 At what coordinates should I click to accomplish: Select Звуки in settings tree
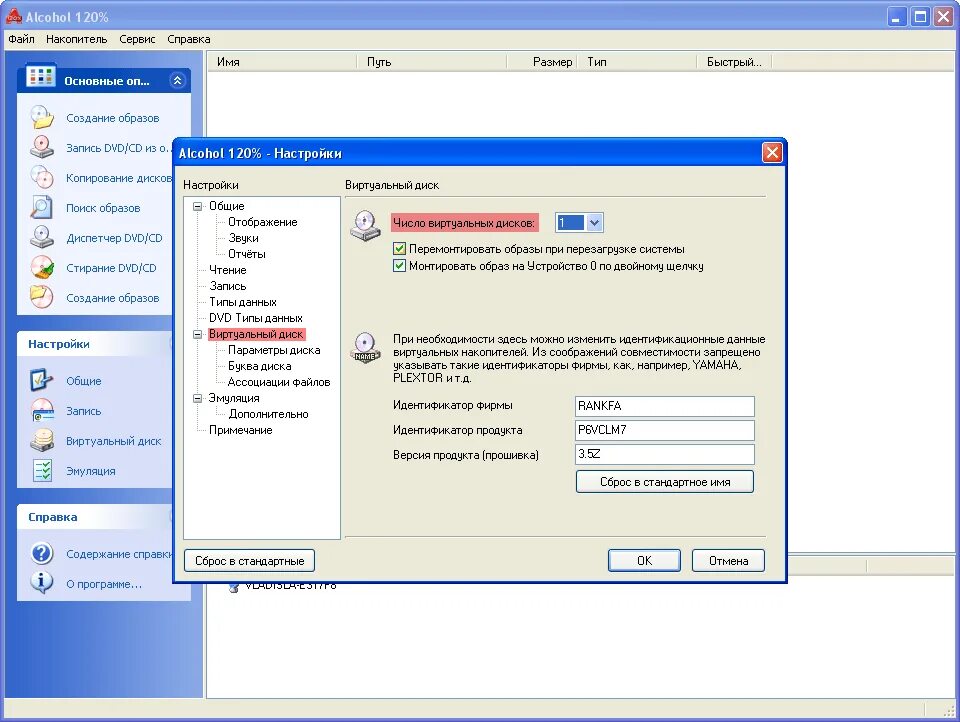point(243,238)
